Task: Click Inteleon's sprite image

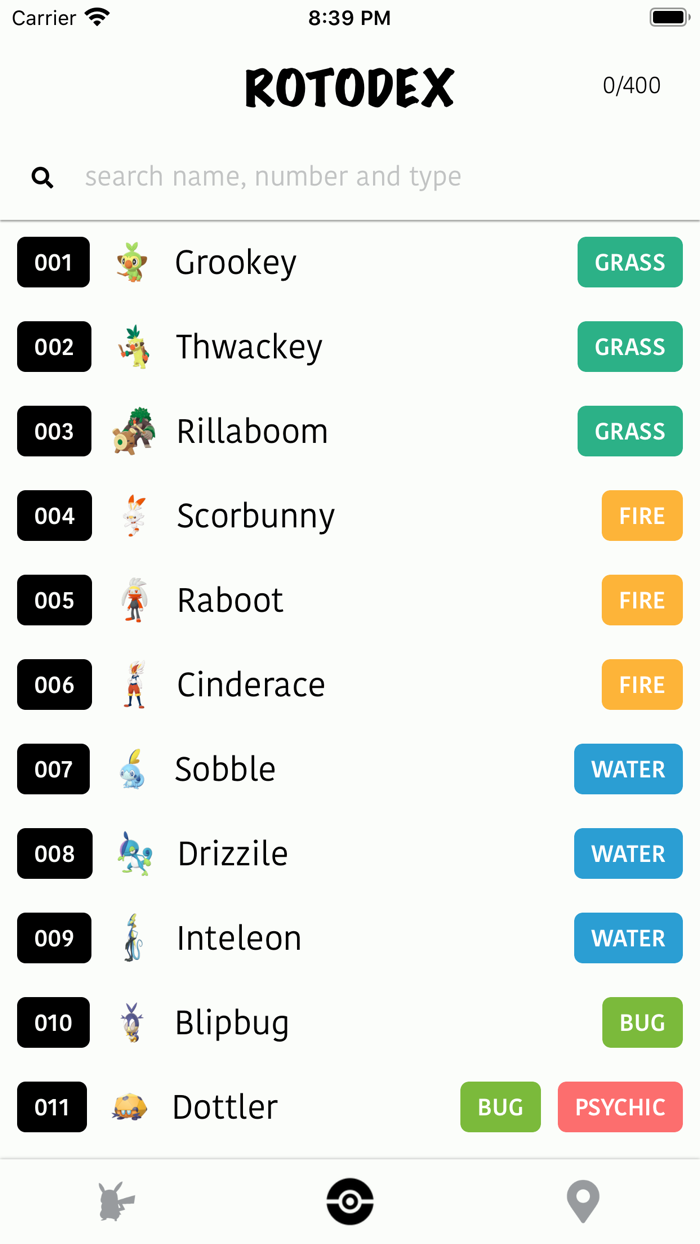Action: [x=135, y=938]
